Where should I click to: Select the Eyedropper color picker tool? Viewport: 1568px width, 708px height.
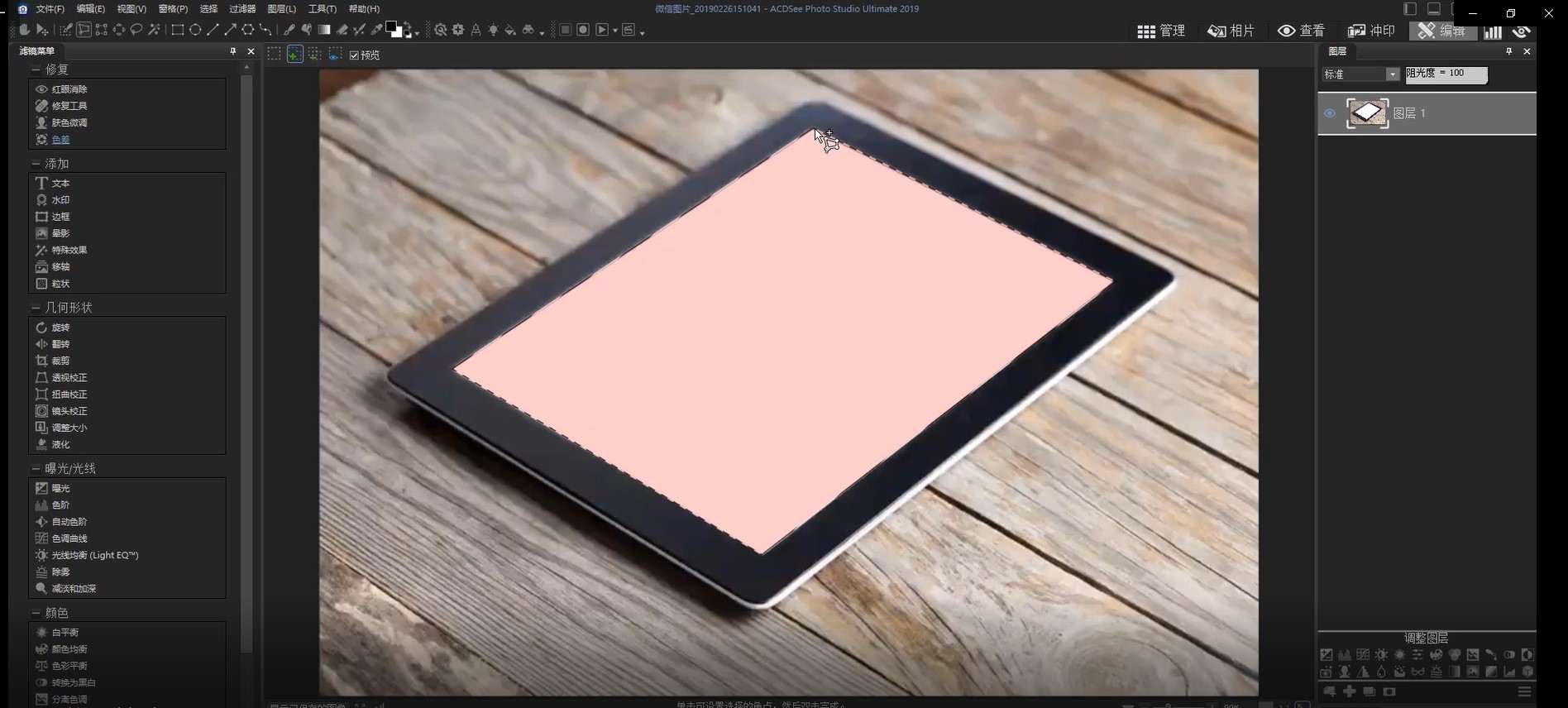click(x=376, y=30)
